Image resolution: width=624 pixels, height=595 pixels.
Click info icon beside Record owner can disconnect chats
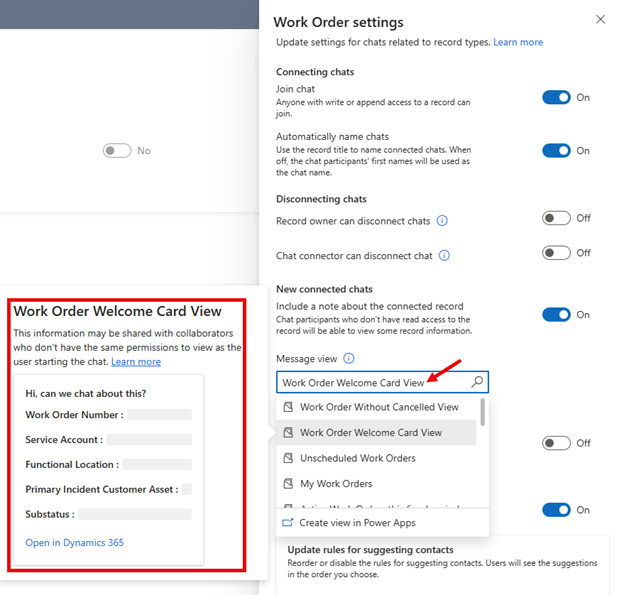point(442,221)
